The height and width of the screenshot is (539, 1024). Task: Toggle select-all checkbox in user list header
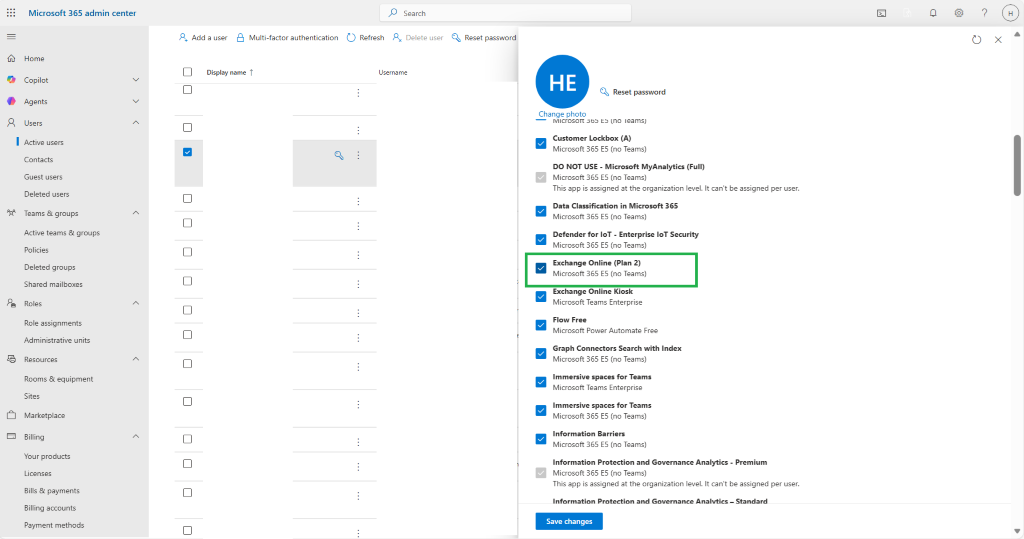pyautogui.click(x=187, y=72)
